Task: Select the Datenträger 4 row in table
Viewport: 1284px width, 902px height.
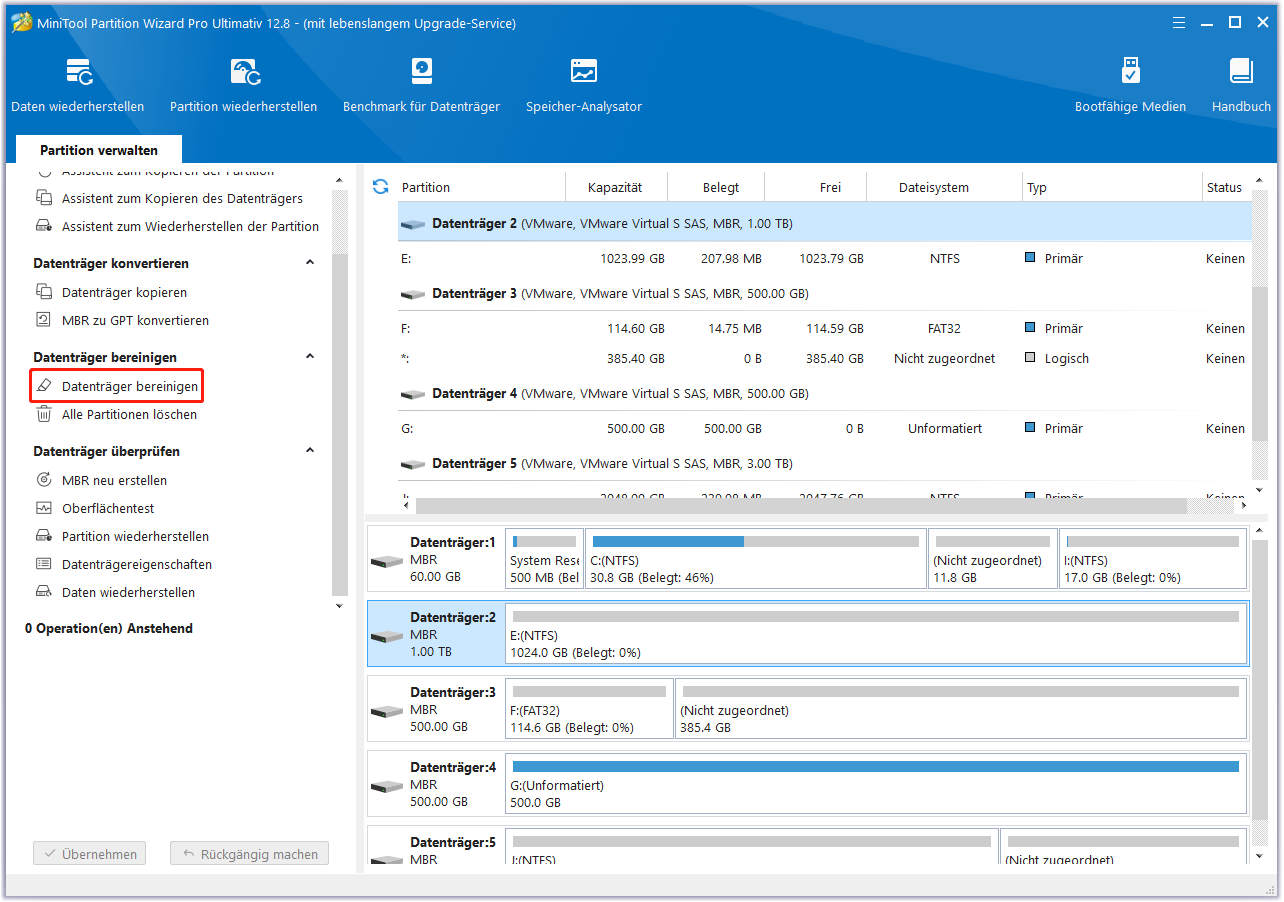Action: point(824,394)
